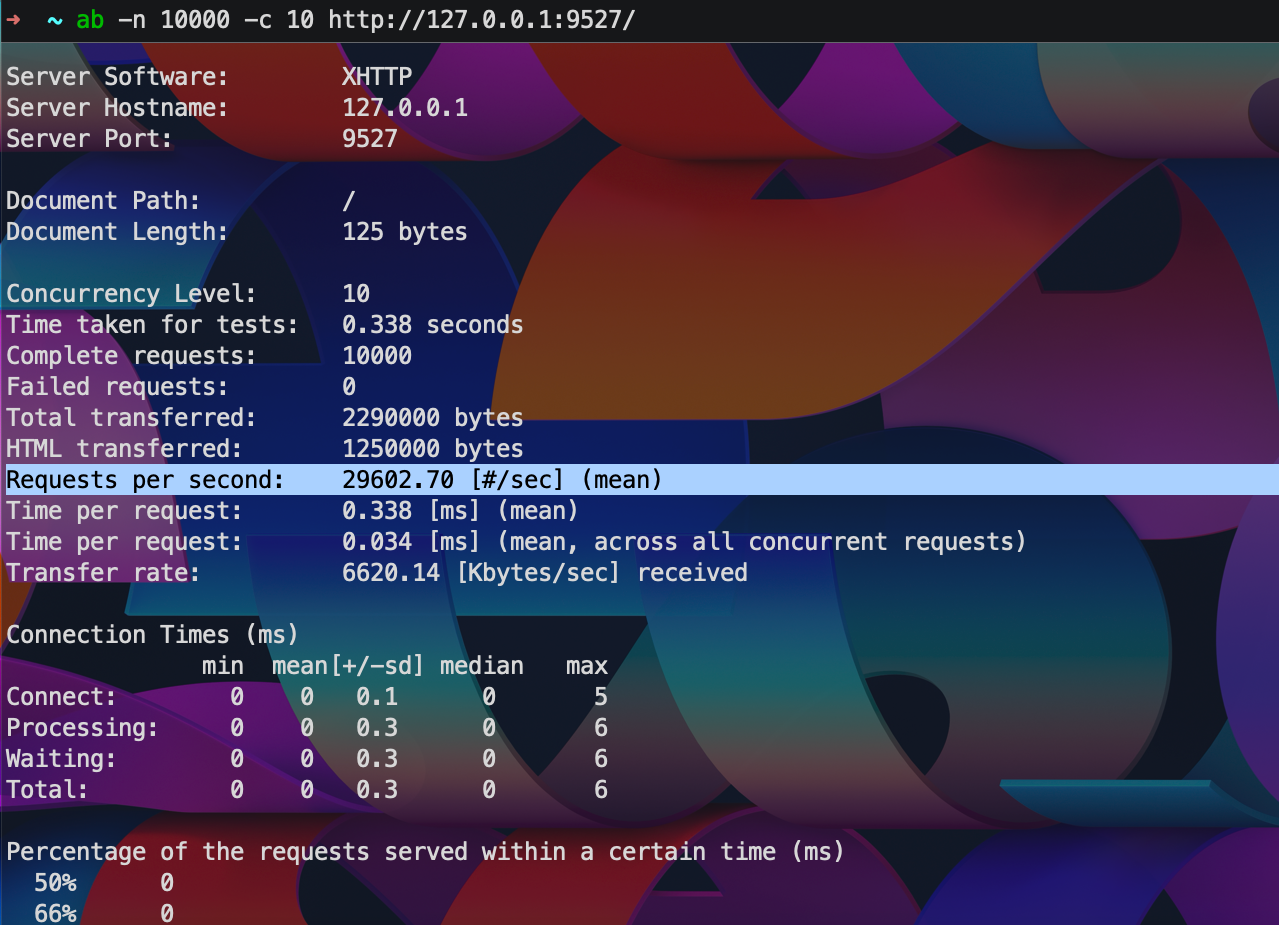
Task: Click the 'median' column header
Action: click(x=481, y=666)
